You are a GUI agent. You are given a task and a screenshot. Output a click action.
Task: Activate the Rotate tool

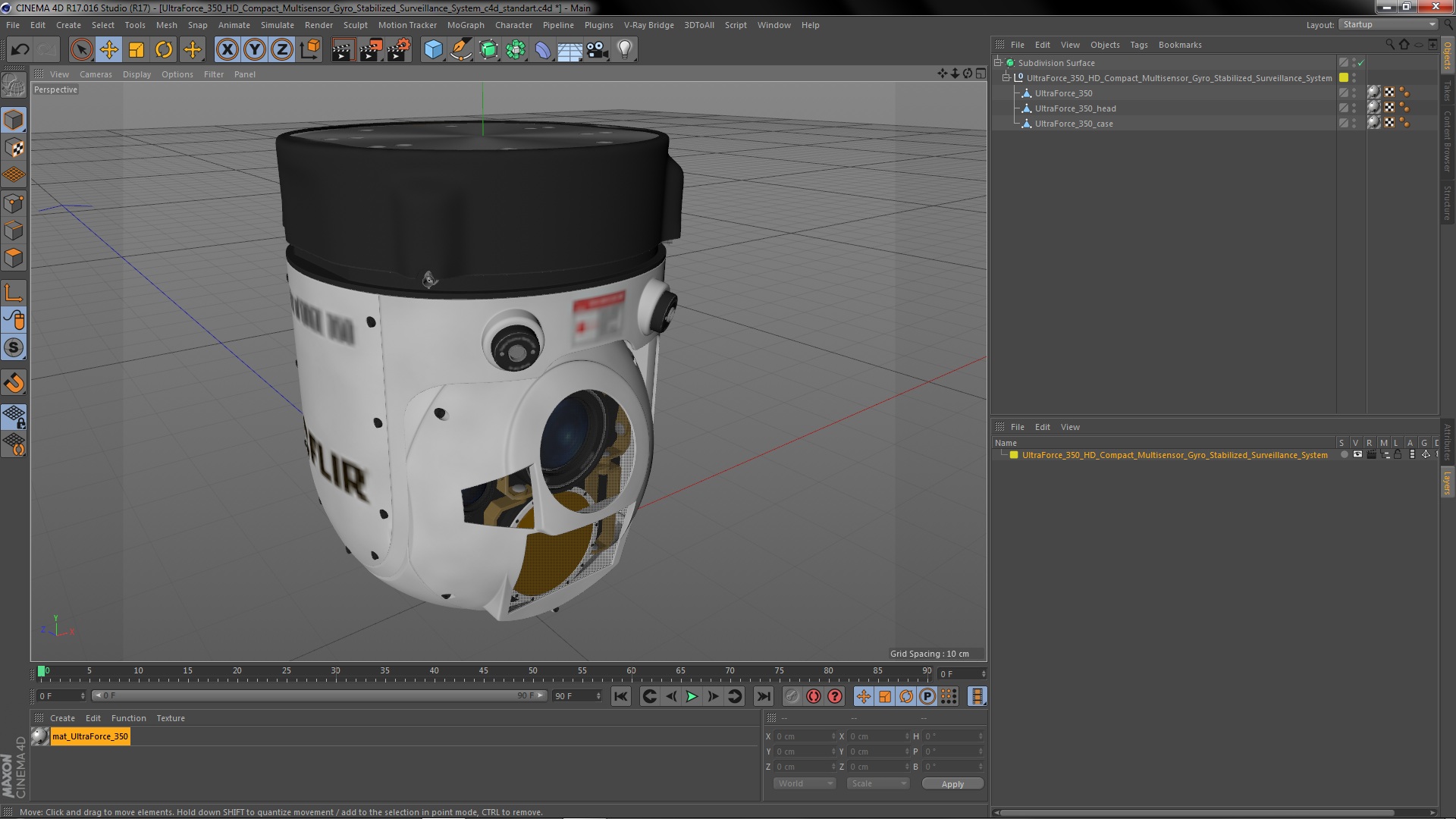(x=164, y=50)
